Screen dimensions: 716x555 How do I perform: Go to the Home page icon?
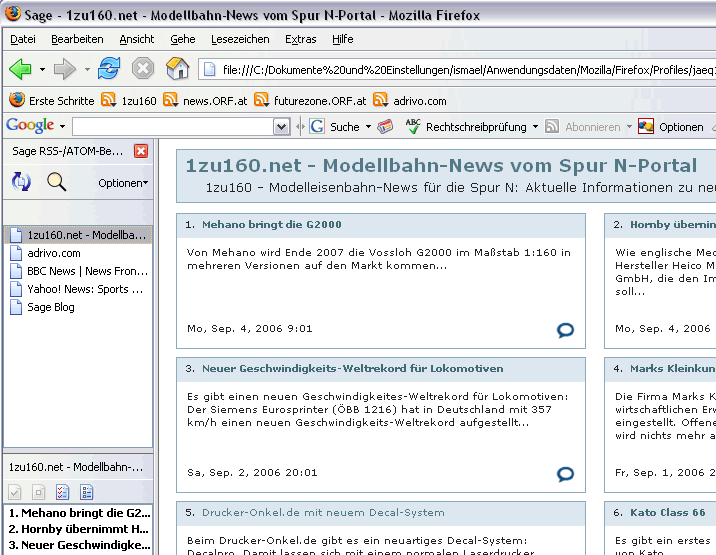(x=177, y=69)
